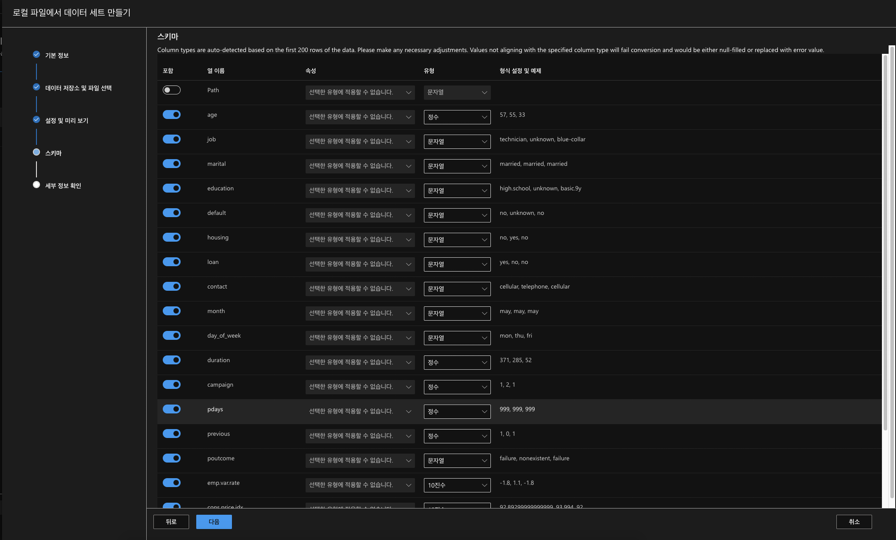This screenshot has height=540, width=896.
Task: Change the campaign column data type
Action: point(457,387)
